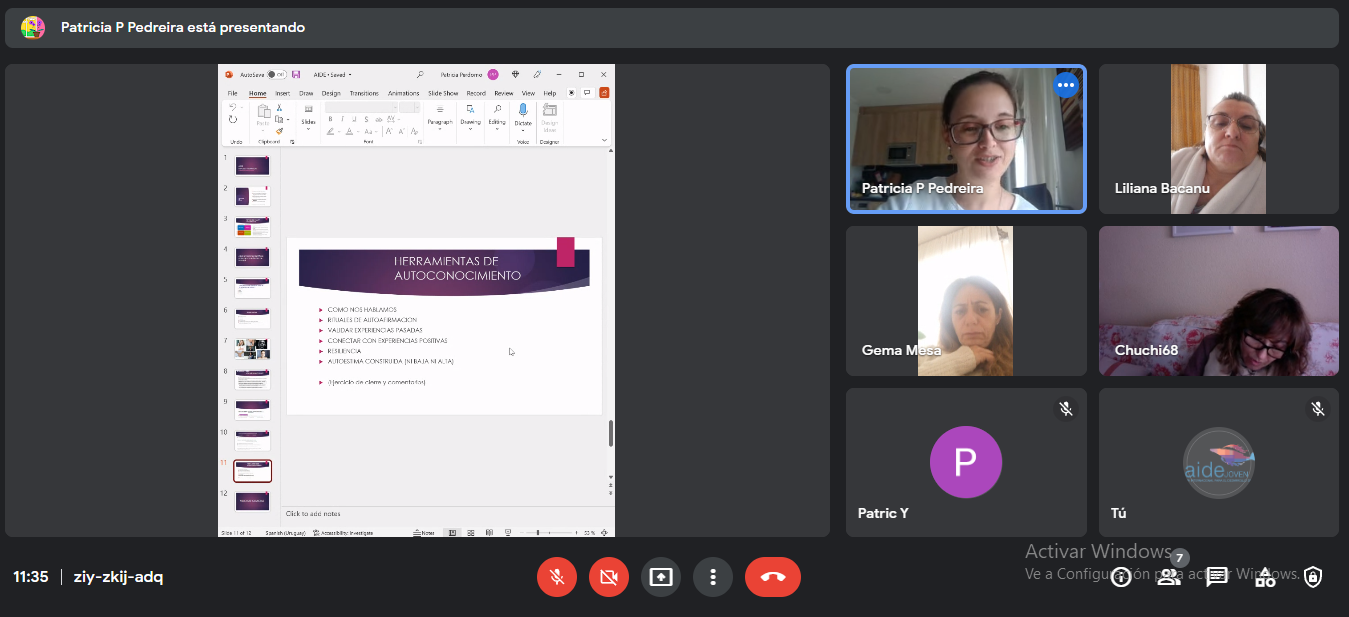Viewport: 1349px width, 617px height.
Task: Open the Slide Show ribbon tab
Action: [443, 93]
